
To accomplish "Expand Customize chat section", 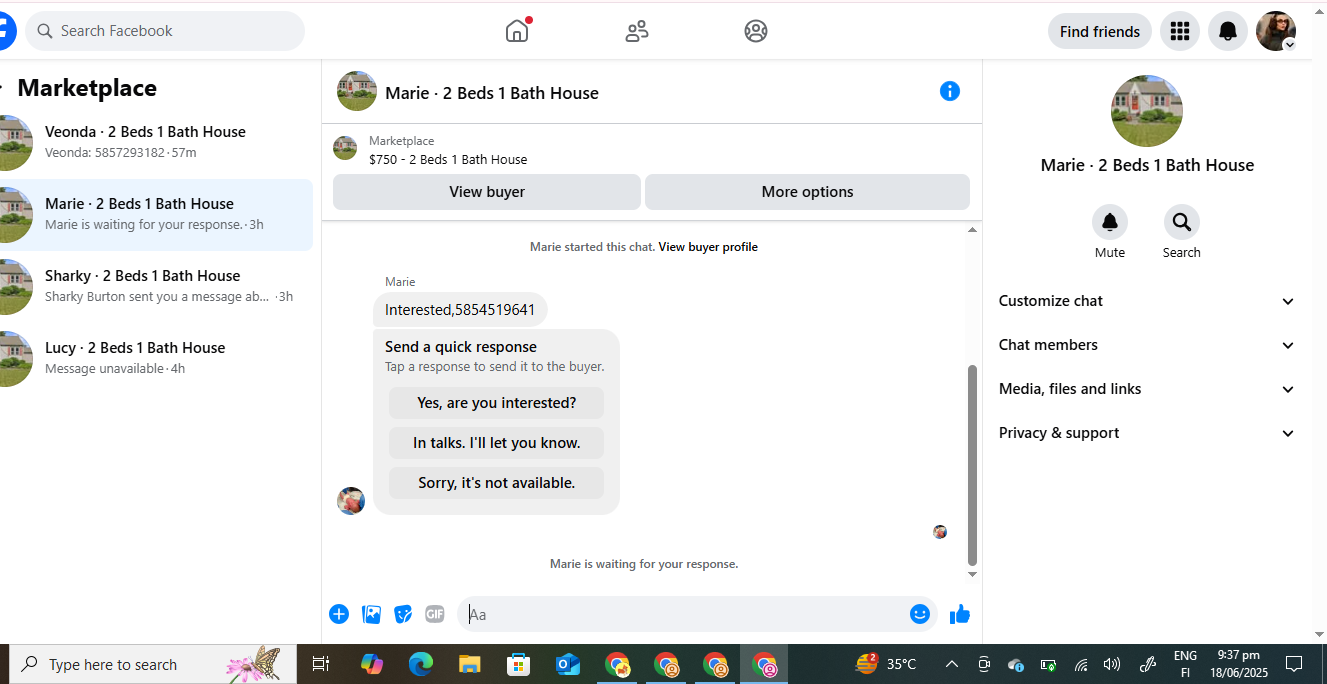I will click(x=1147, y=301).
